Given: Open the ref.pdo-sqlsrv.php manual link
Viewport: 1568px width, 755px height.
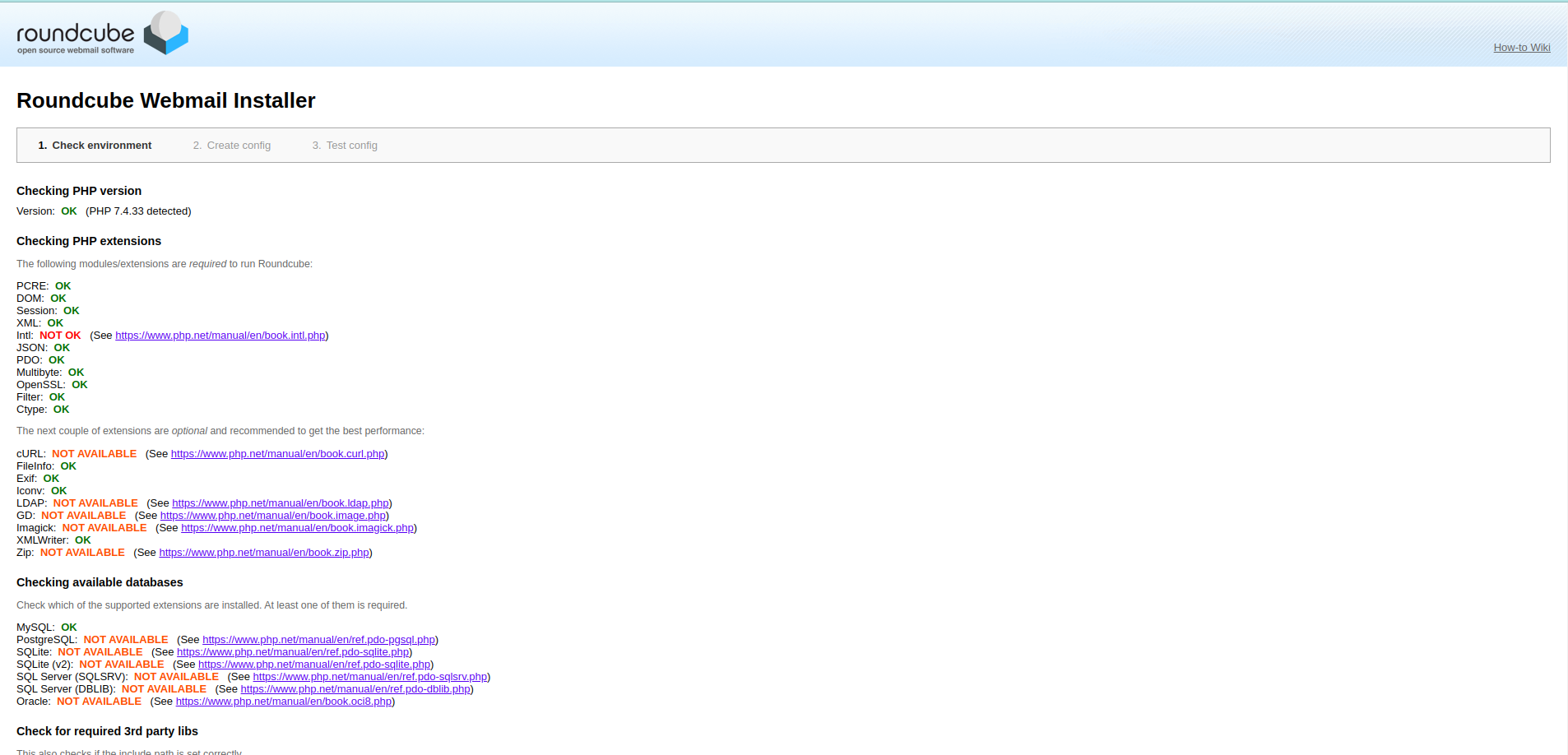Looking at the screenshot, I should coord(370,677).
